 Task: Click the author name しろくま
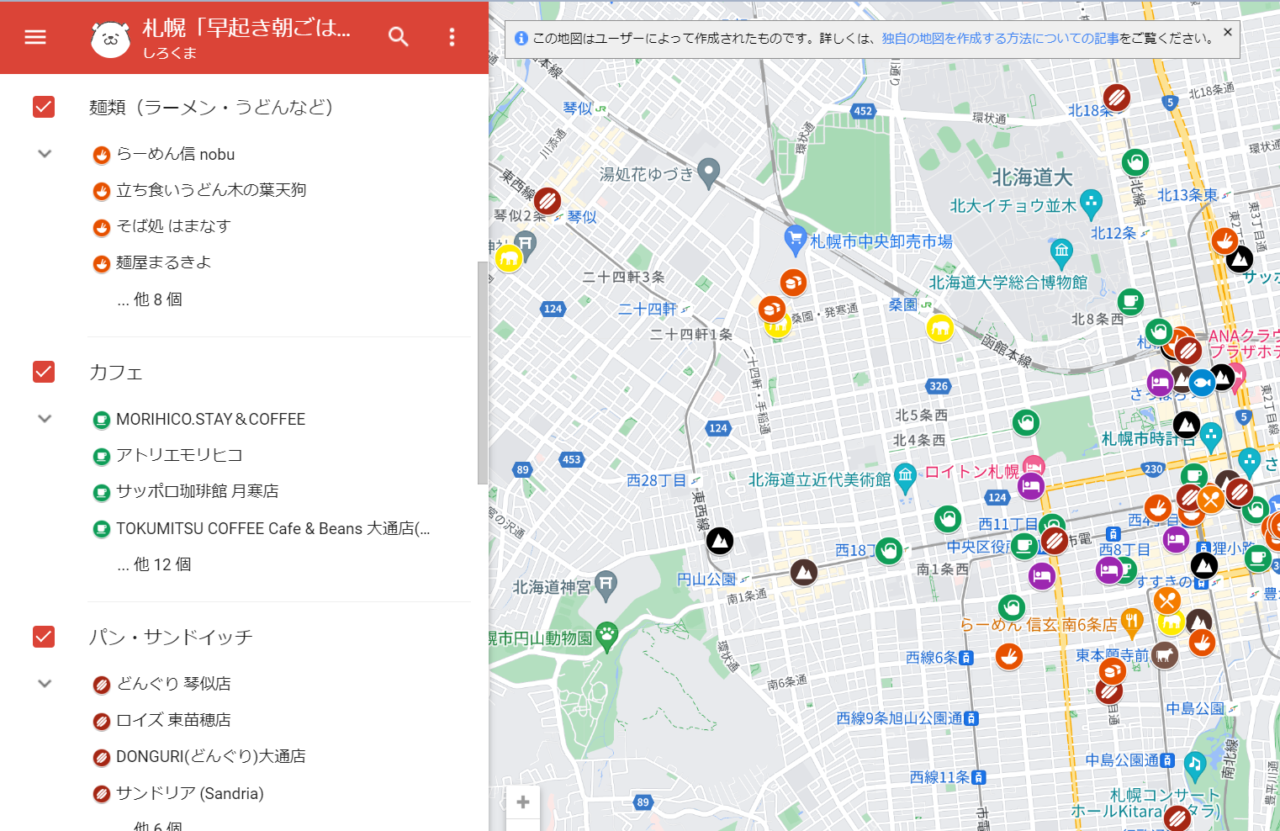click(x=169, y=53)
